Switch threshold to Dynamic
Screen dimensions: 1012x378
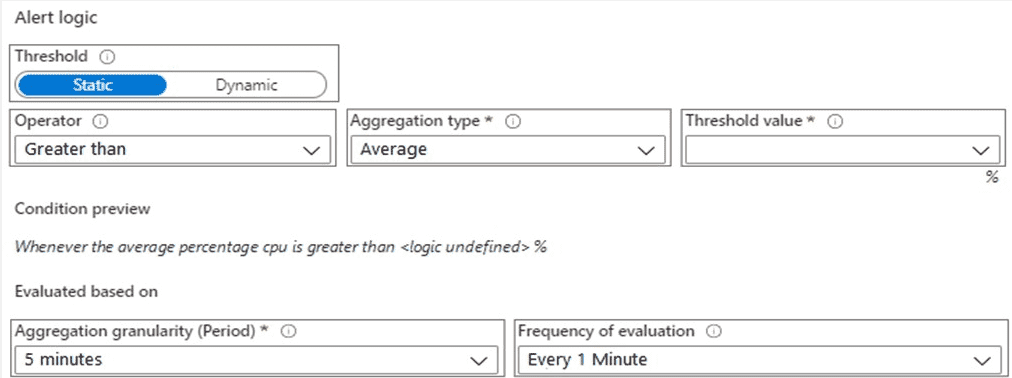(x=247, y=85)
